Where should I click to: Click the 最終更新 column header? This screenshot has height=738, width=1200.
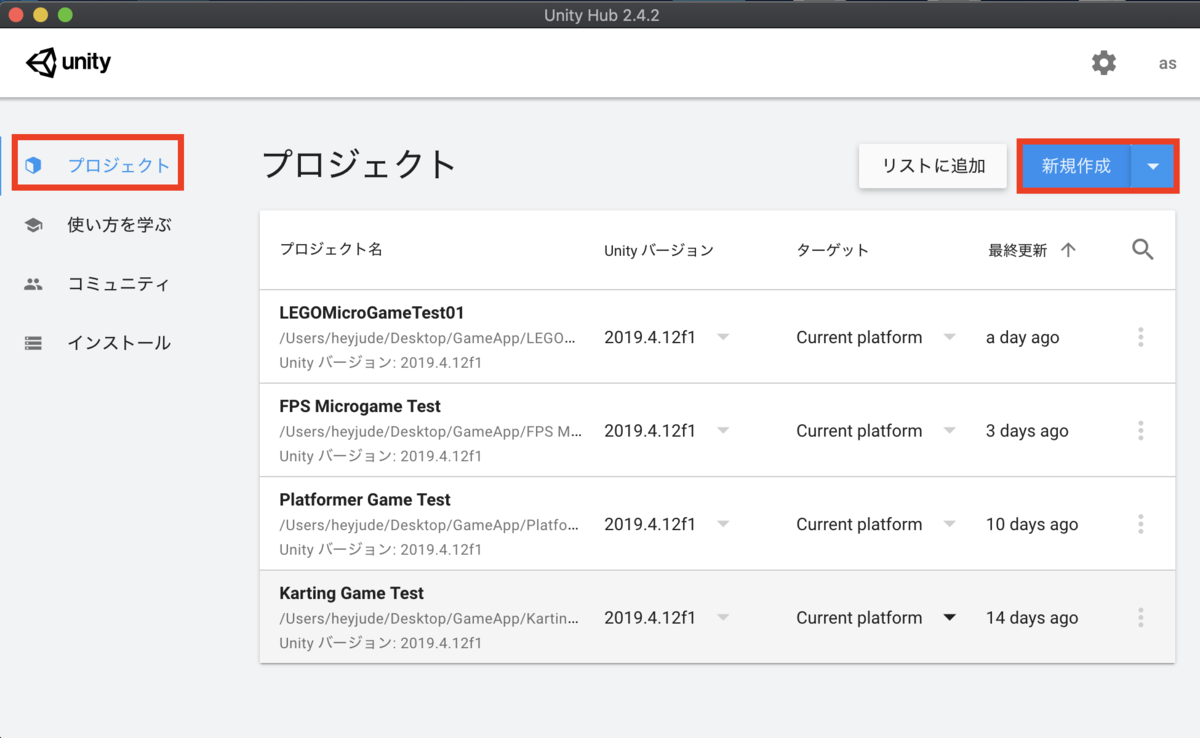[x=1017, y=250]
